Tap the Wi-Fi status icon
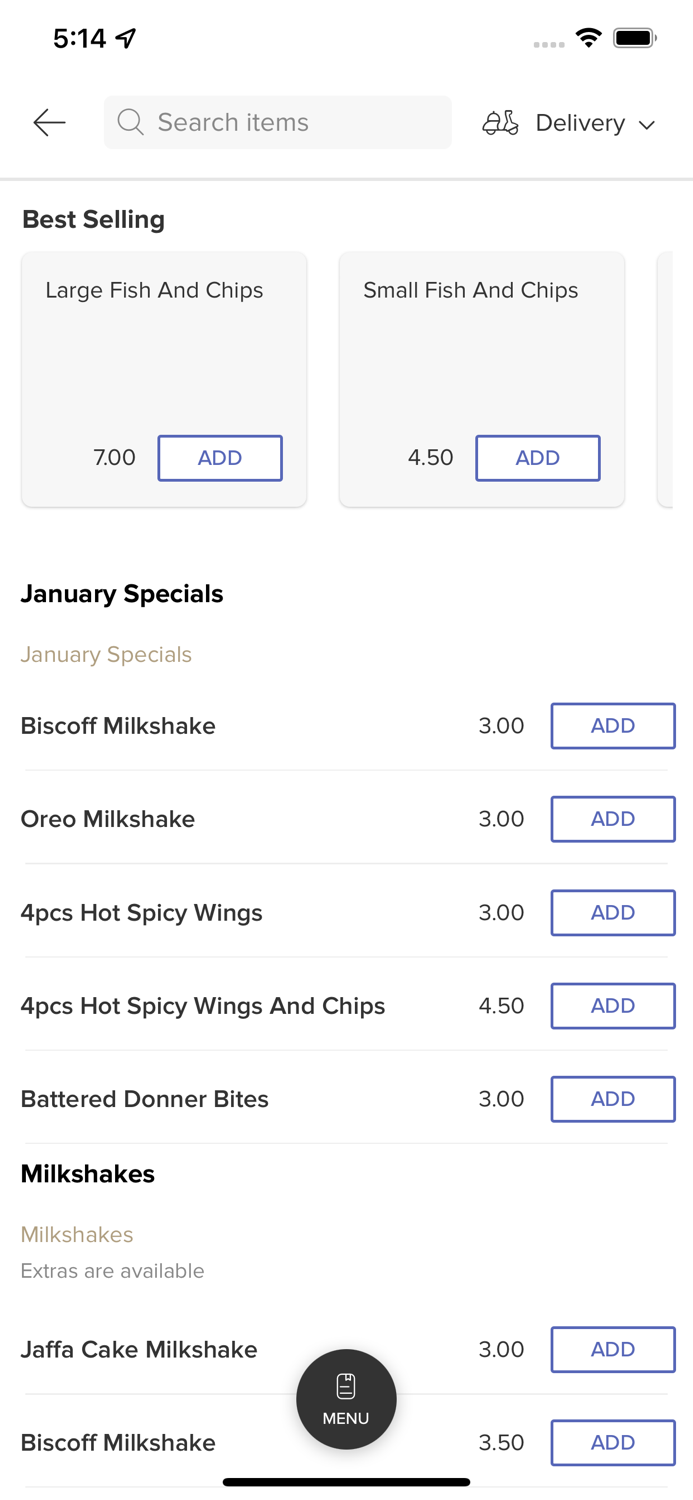 point(588,38)
